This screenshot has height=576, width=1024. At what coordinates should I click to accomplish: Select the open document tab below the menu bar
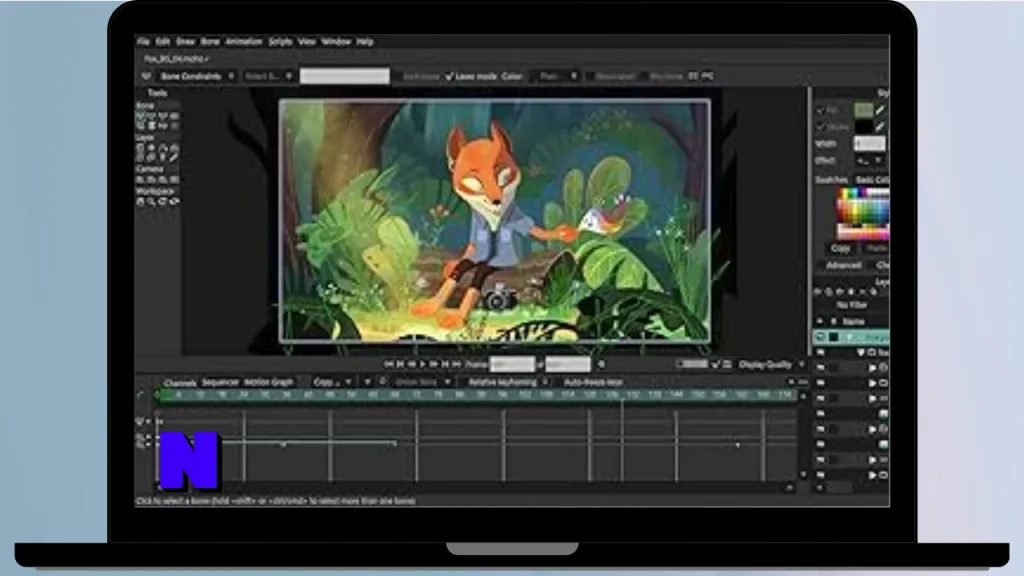pos(176,59)
